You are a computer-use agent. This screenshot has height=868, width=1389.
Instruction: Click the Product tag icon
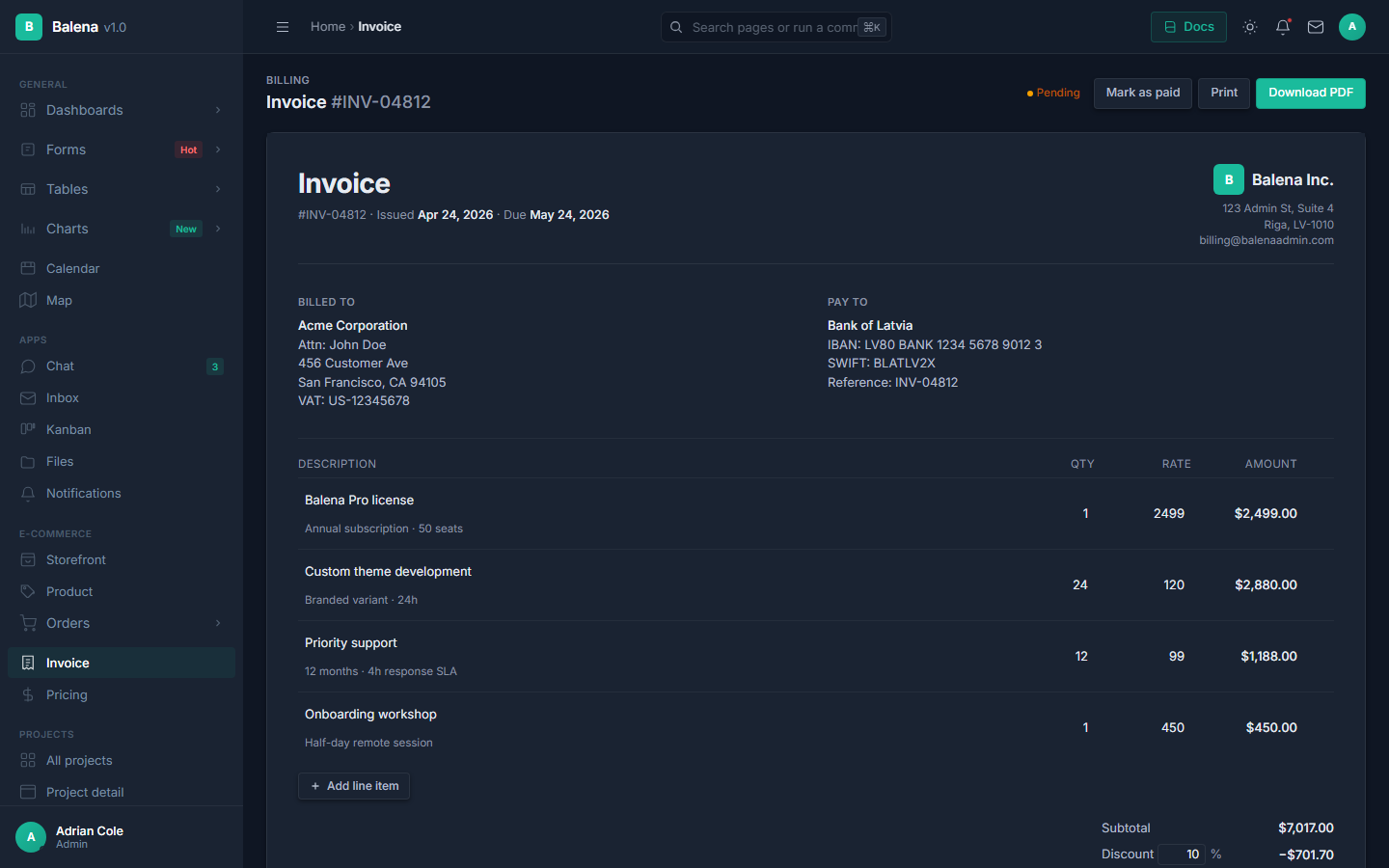pyautogui.click(x=28, y=591)
